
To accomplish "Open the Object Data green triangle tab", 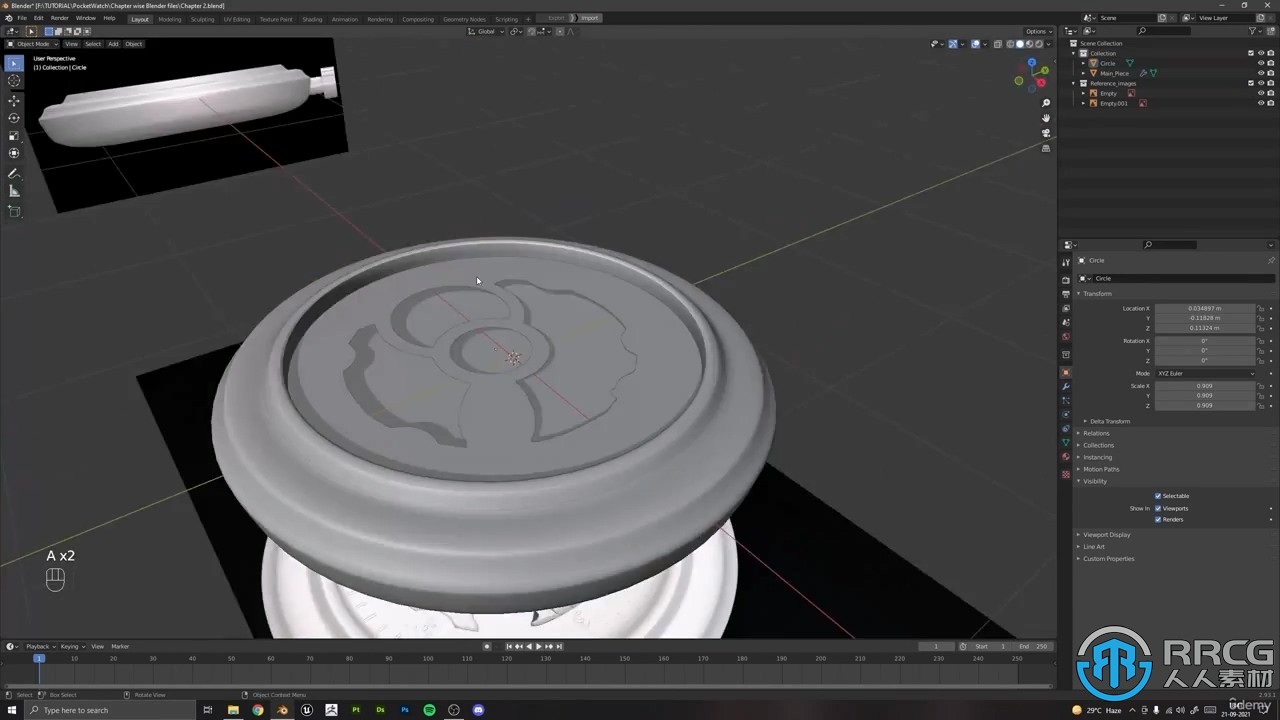I will click(x=1066, y=443).
